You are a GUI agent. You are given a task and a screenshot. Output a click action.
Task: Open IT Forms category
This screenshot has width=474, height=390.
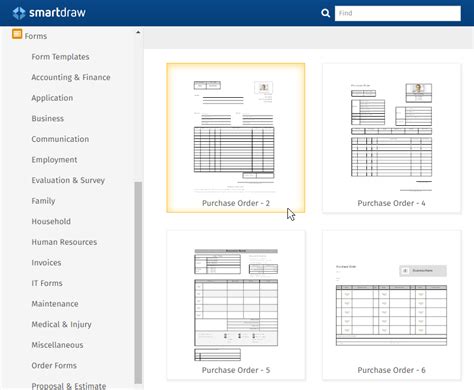47,283
